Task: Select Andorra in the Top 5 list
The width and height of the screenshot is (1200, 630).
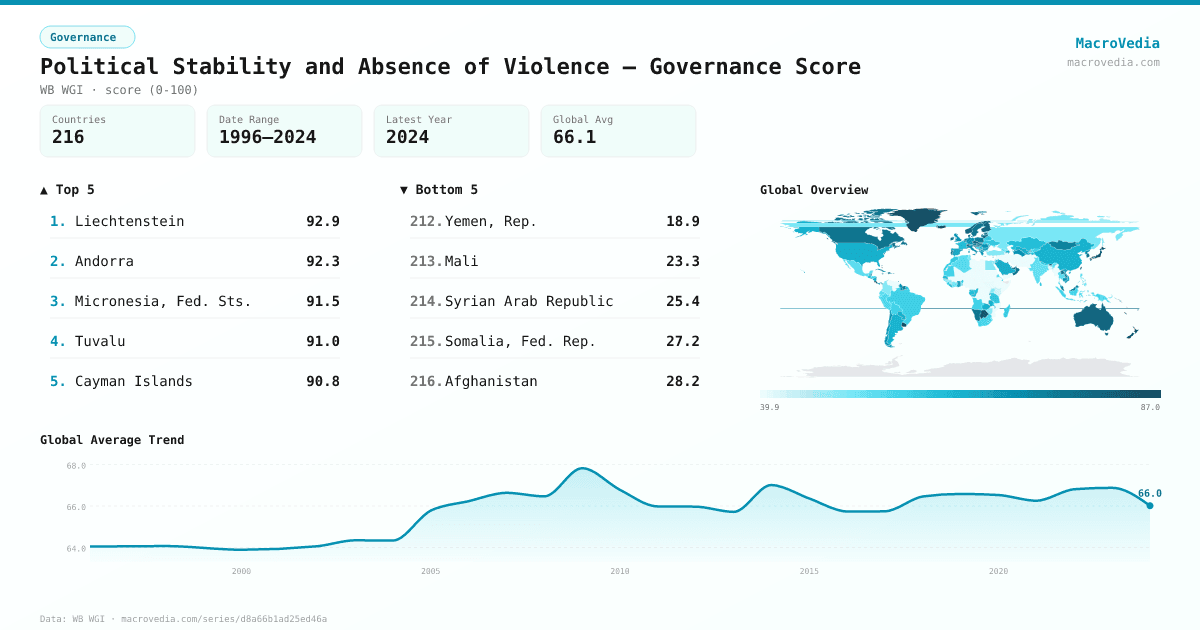Action: [195, 261]
